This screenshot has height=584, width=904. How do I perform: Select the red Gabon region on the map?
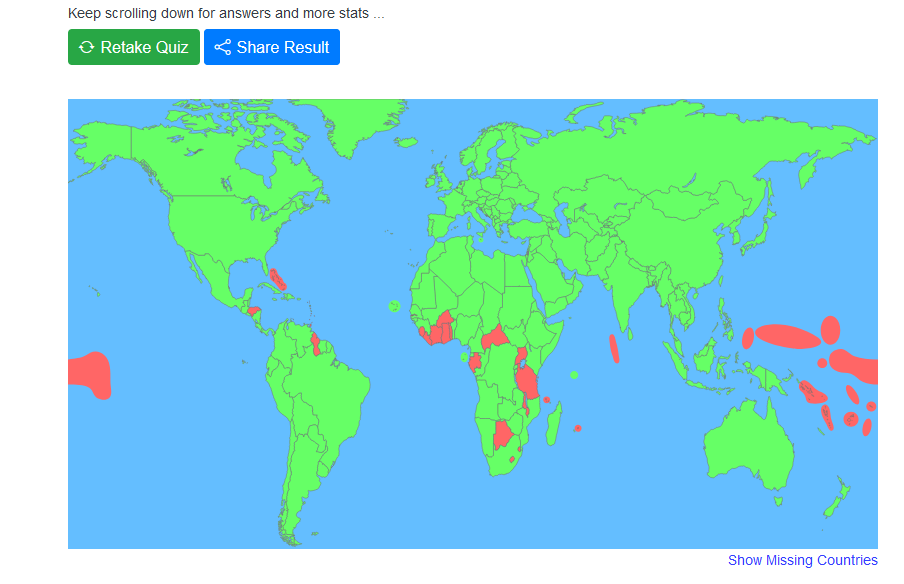click(475, 362)
